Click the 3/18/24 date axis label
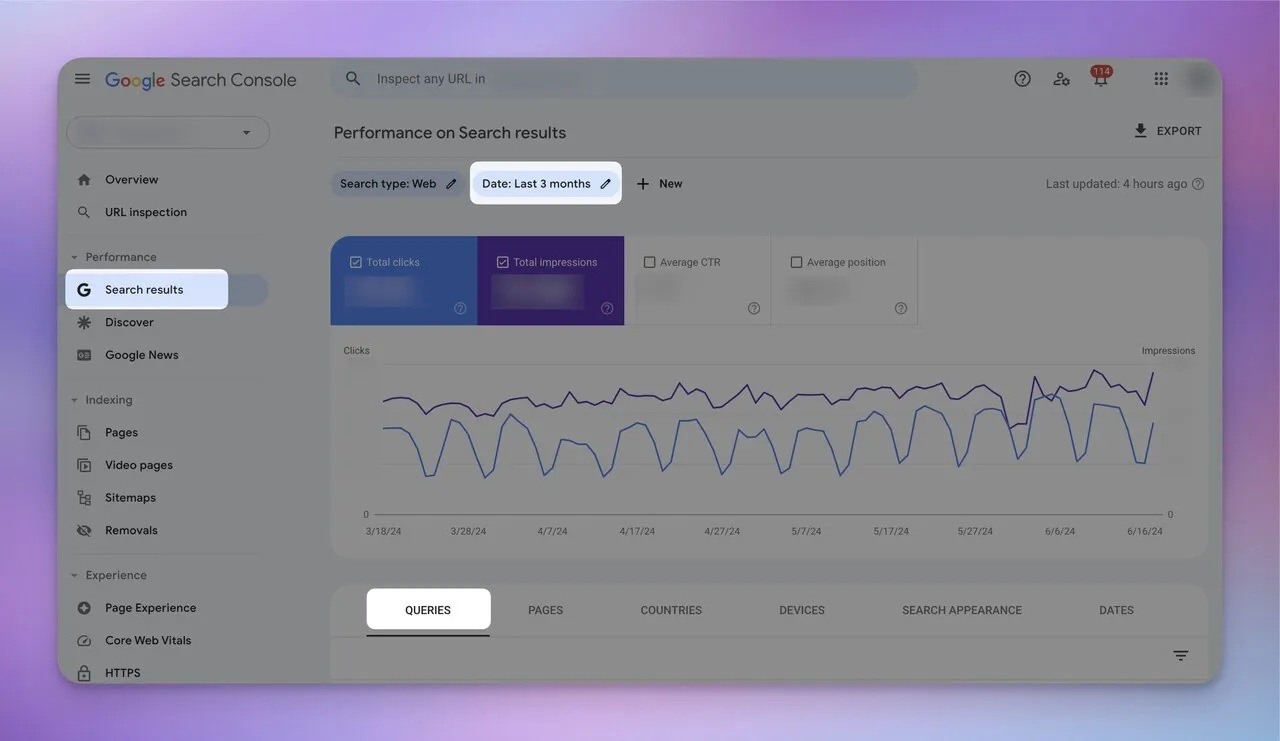This screenshot has width=1280, height=741. click(x=384, y=531)
